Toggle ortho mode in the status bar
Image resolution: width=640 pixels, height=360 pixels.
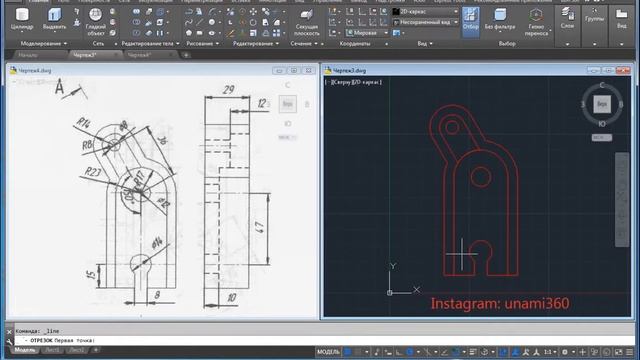pos(399,352)
